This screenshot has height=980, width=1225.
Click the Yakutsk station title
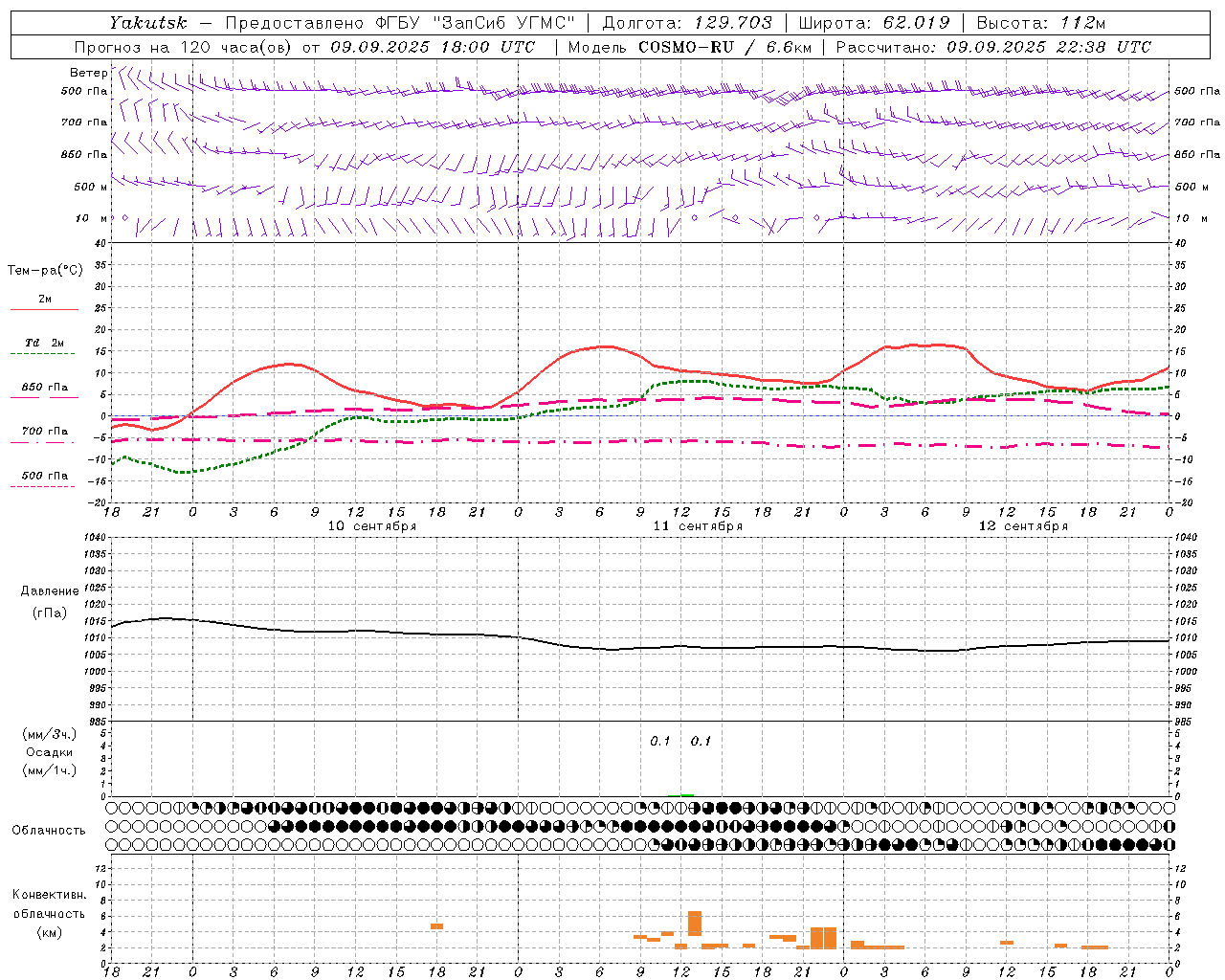tap(147, 23)
